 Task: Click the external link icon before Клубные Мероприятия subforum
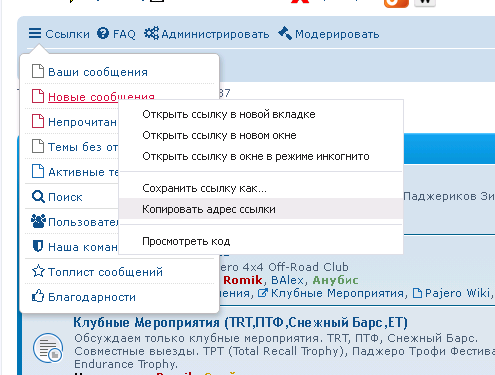click(263, 293)
